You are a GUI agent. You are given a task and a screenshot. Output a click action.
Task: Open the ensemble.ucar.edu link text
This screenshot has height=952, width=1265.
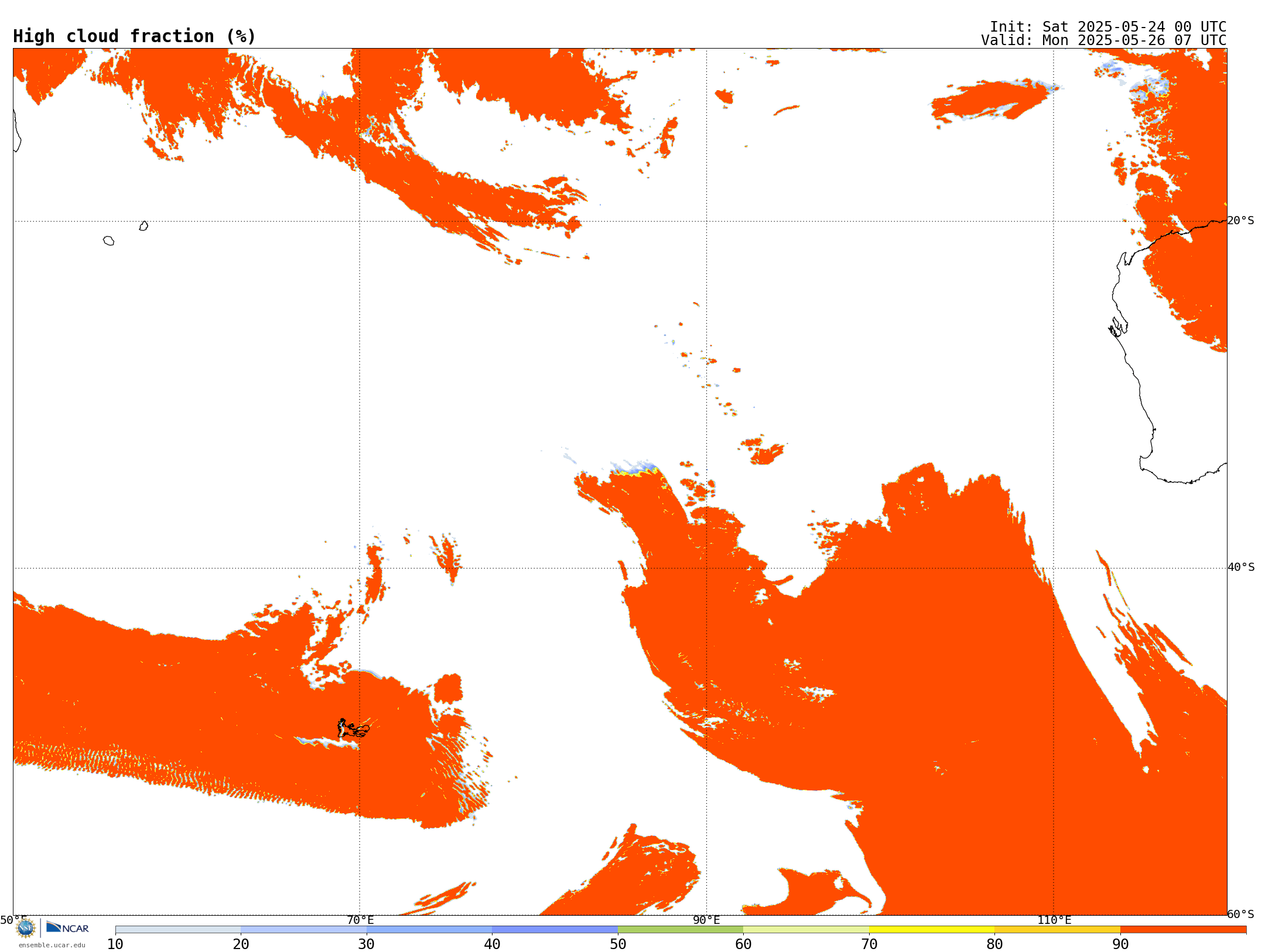(x=52, y=945)
